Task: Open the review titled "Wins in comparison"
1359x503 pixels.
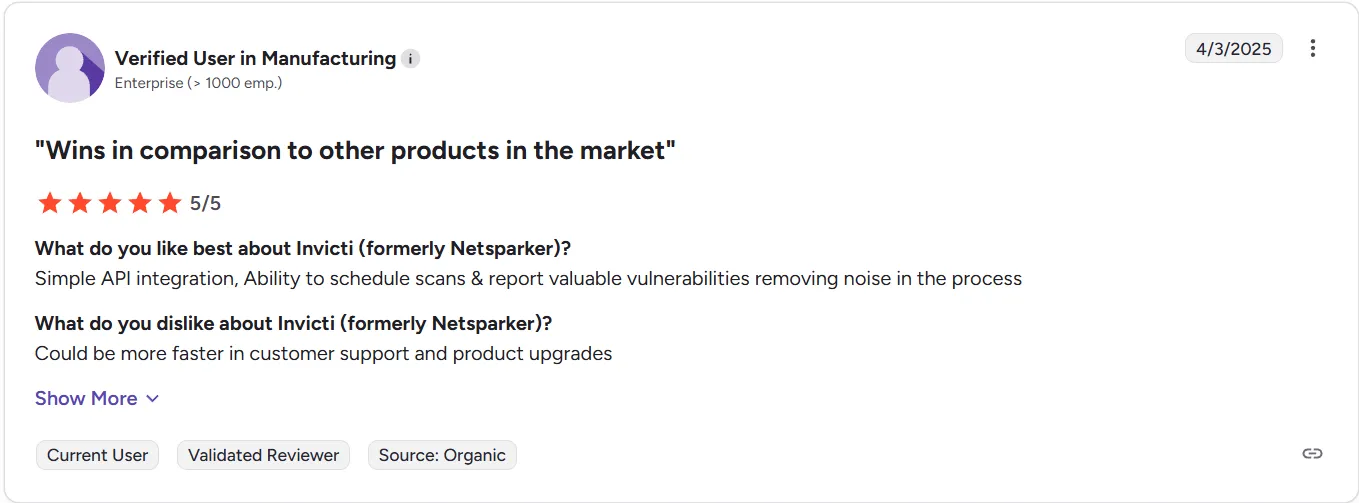Action: pyautogui.click(x=355, y=151)
